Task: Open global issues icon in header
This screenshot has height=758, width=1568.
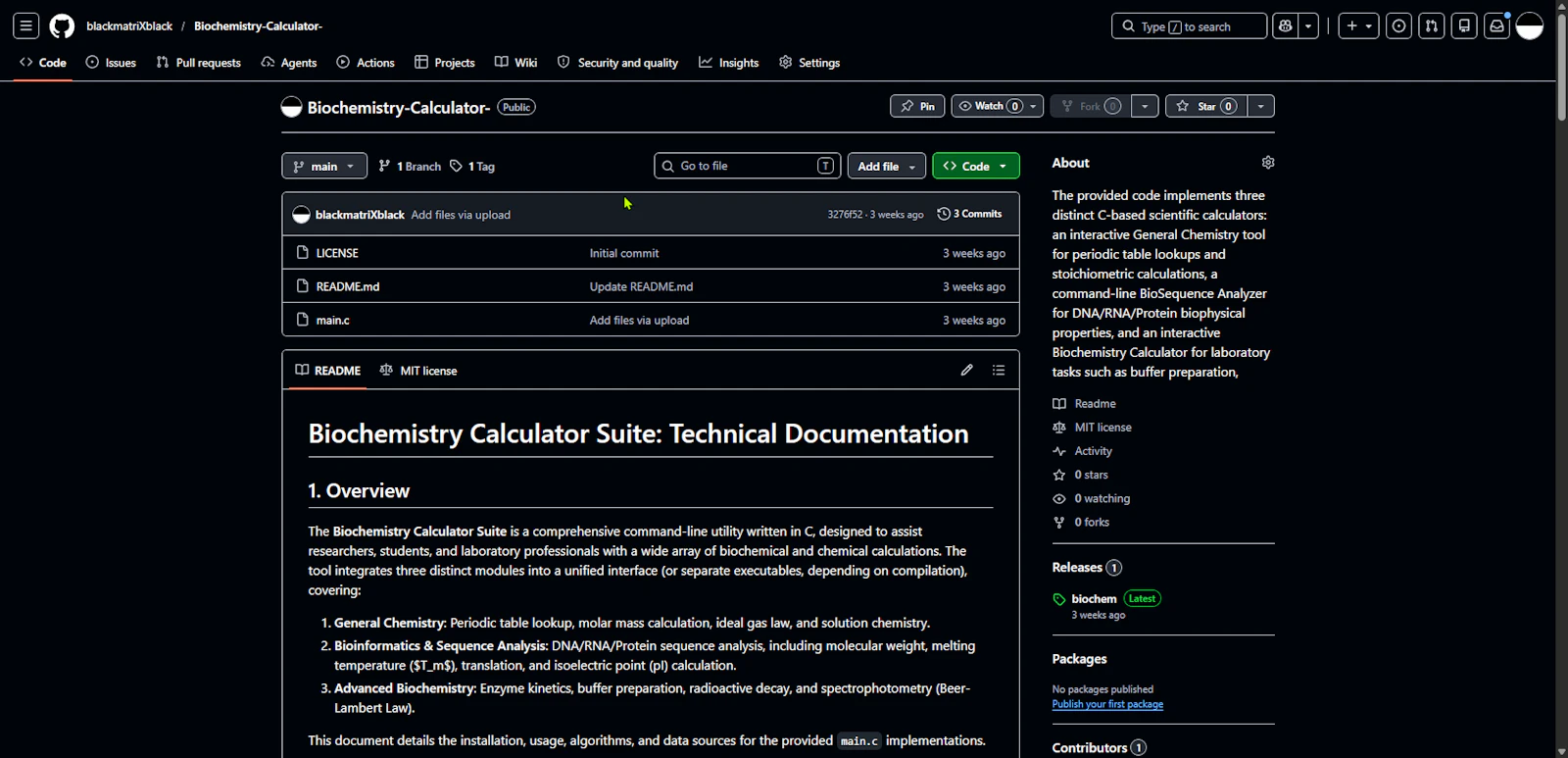Action: point(1399,26)
